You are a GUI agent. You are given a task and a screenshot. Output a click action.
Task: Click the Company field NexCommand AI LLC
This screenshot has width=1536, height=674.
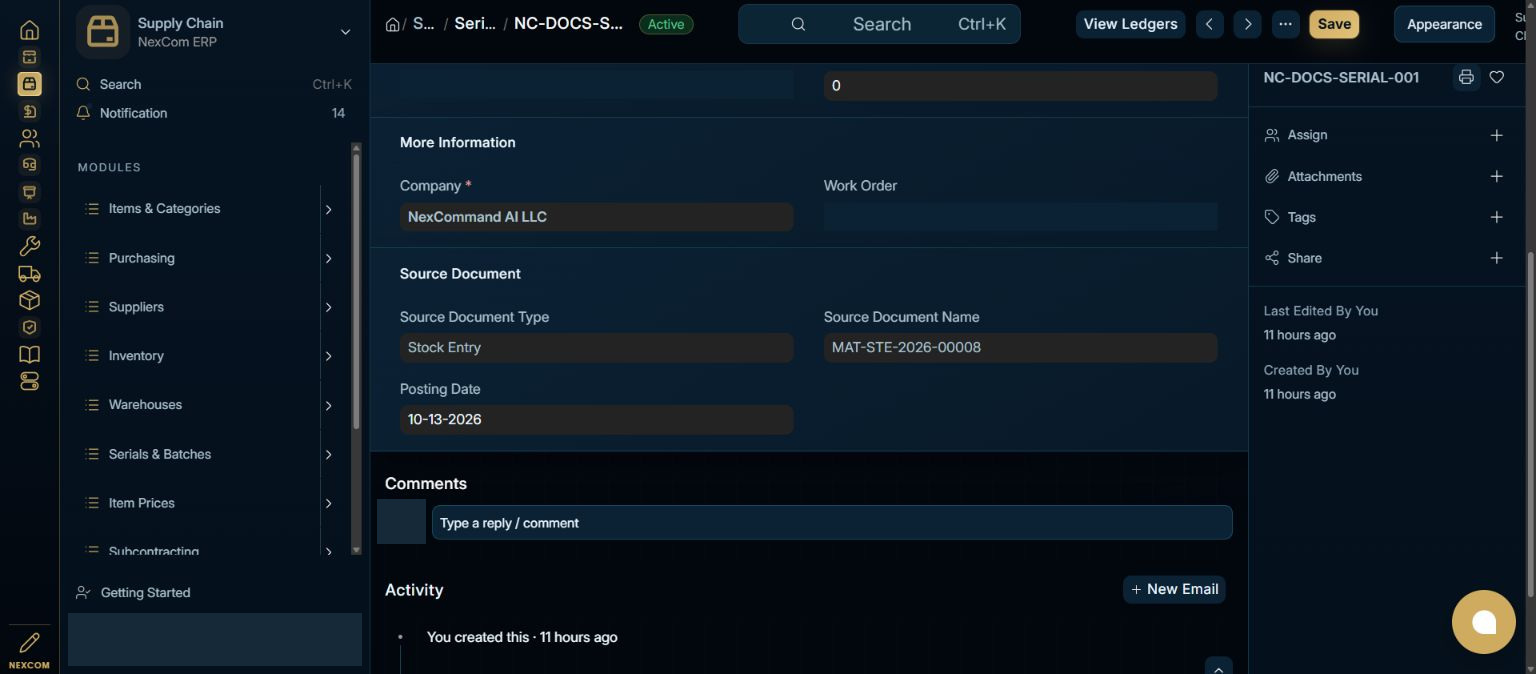point(596,216)
